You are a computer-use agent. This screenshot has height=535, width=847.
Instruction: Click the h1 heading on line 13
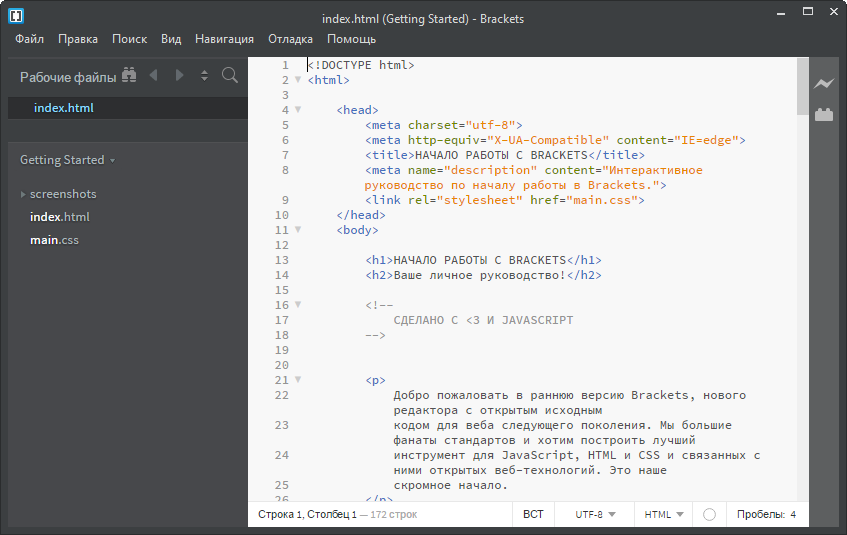click(x=483, y=260)
